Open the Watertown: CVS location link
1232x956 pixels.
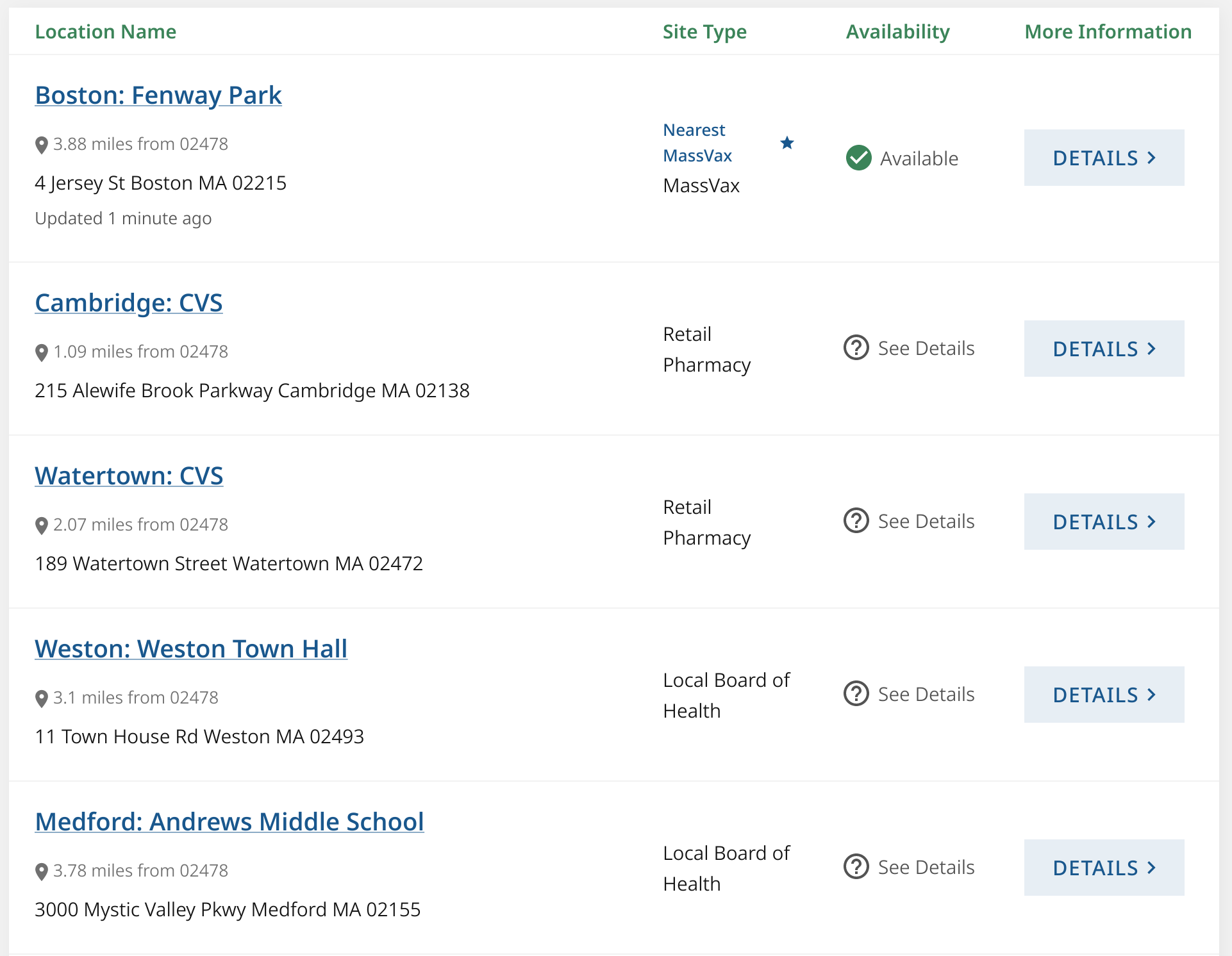coord(129,476)
